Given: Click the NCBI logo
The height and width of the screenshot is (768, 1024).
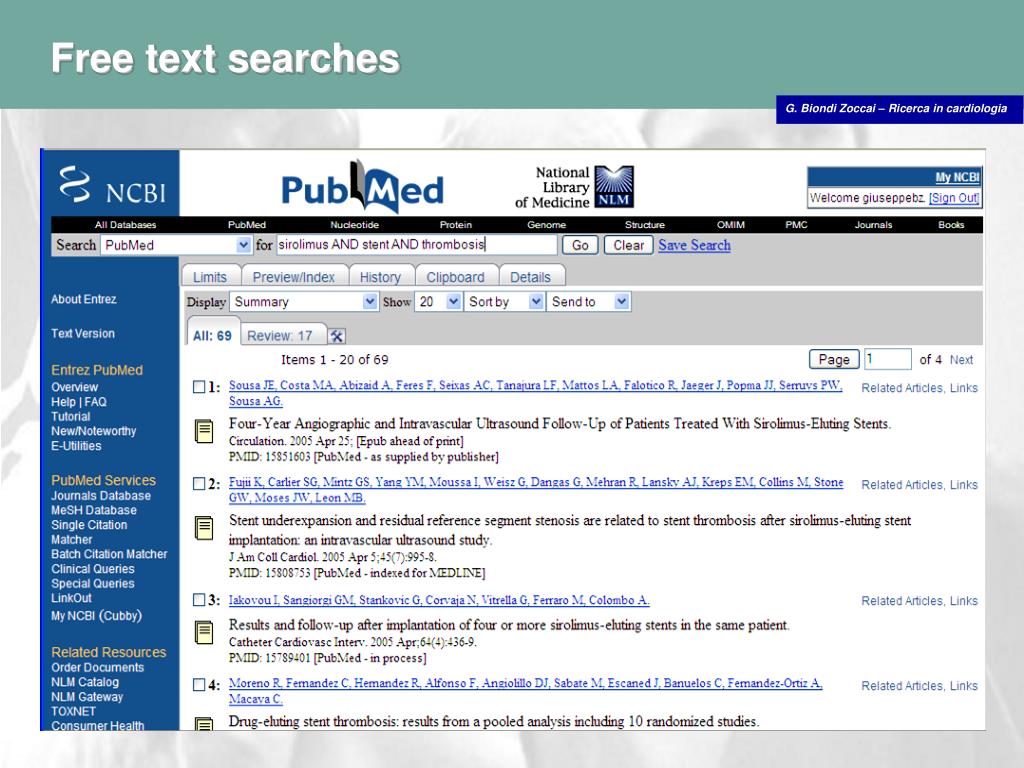Looking at the screenshot, I should click(112, 185).
